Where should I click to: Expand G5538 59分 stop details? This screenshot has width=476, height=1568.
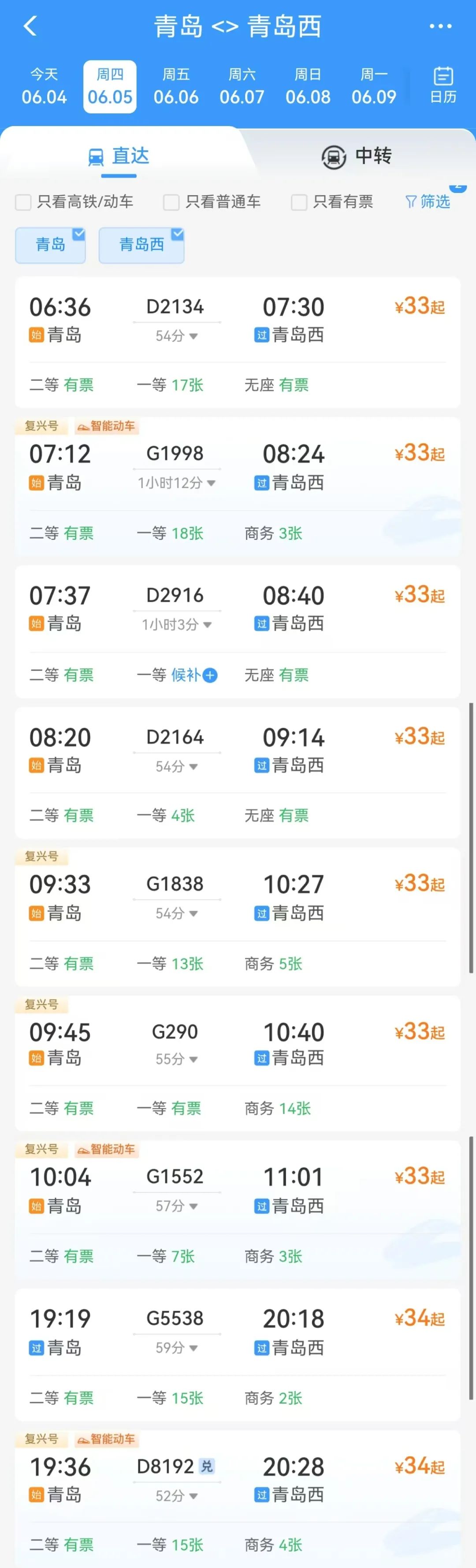point(177,1348)
